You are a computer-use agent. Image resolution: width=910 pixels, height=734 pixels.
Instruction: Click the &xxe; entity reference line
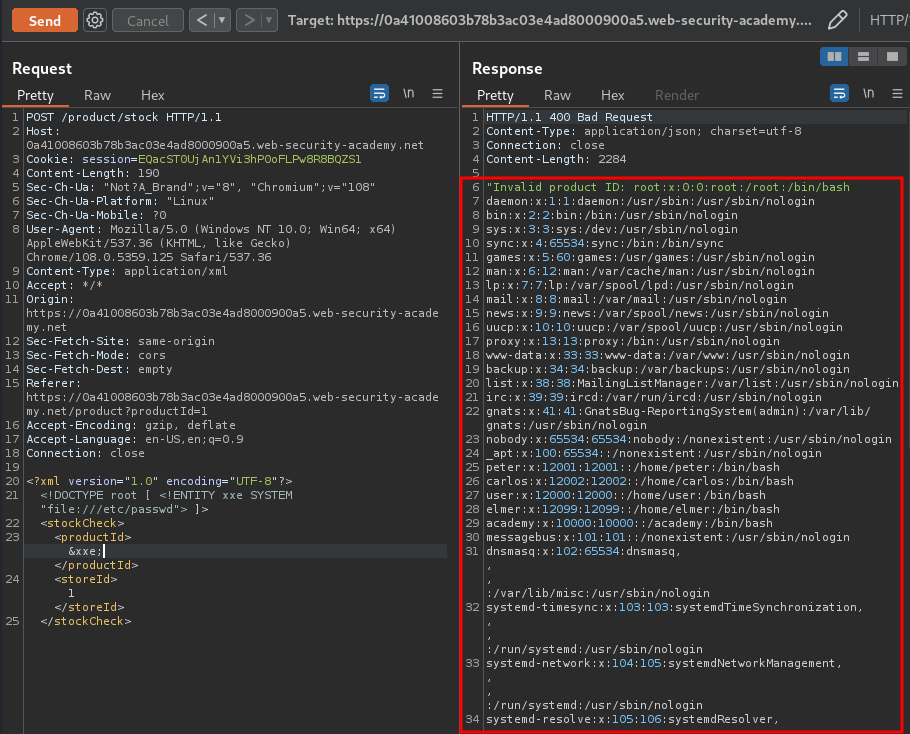coord(85,551)
